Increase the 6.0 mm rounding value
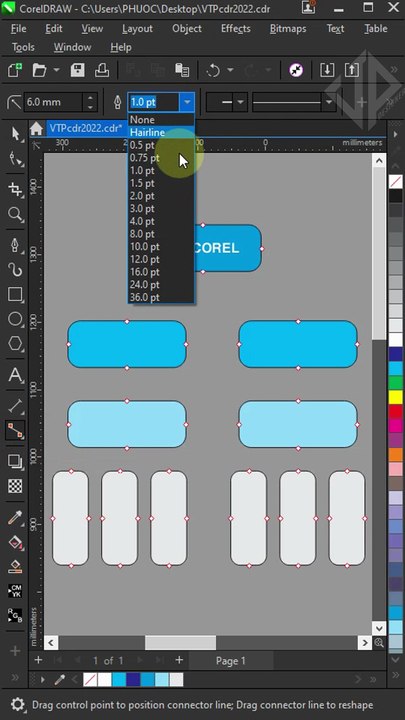The image size is (405, 720). (x=90, y=97)
